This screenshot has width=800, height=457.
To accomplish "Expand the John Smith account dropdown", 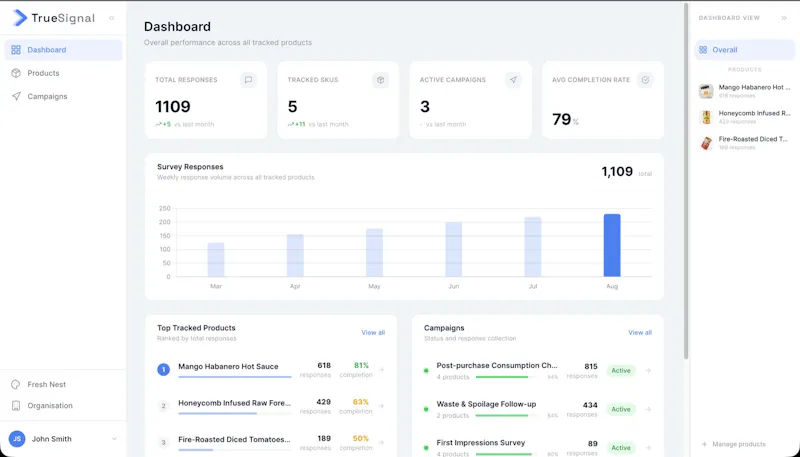I will pyautogui.click(x=114, y=439).
